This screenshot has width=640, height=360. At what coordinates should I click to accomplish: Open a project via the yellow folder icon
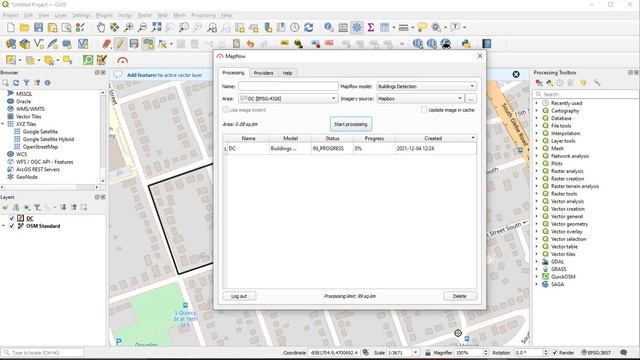24,27
